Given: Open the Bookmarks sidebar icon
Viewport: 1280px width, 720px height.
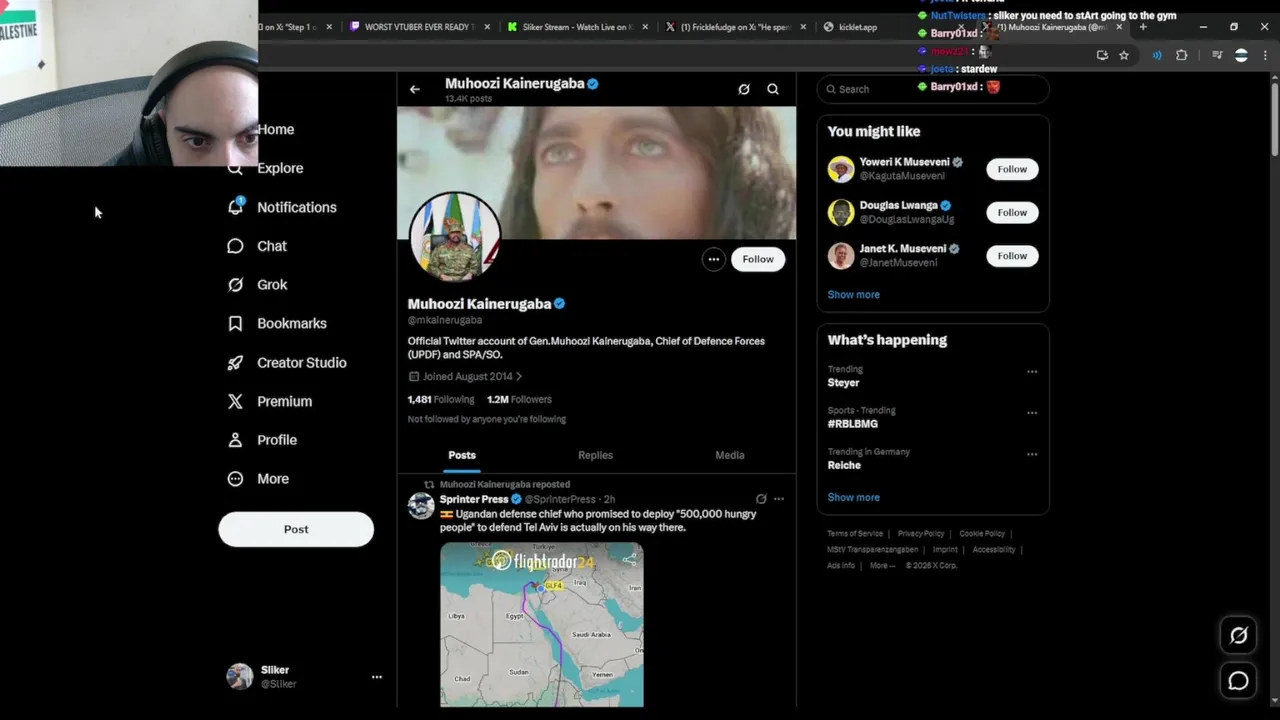Looking at the screenshot, I should pyautogui.click(x=235, y=324).
